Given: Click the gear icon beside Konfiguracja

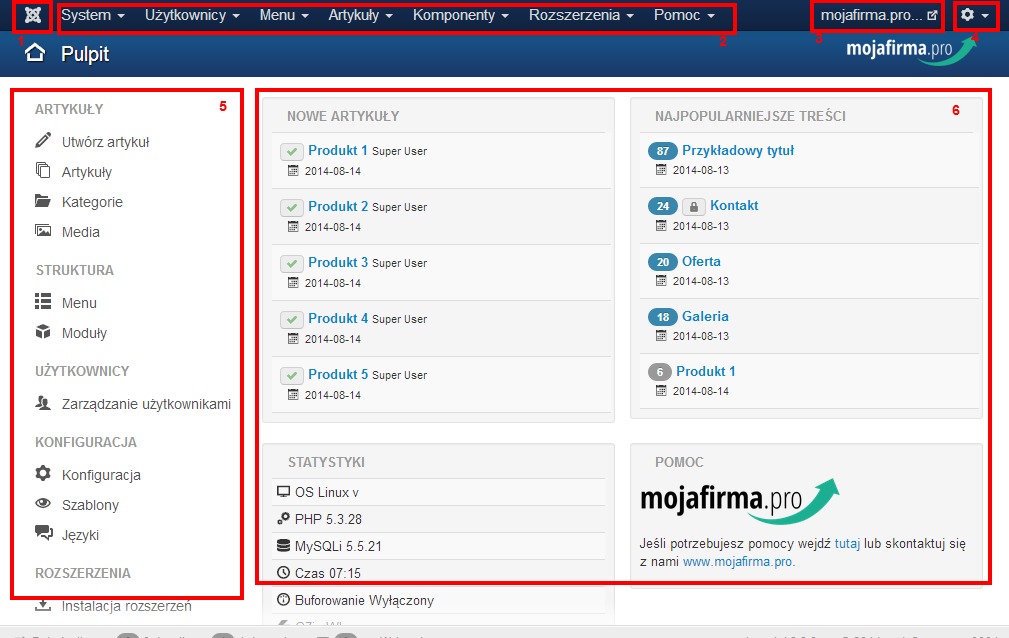Looking at the screenshot, I should point(43,474).
